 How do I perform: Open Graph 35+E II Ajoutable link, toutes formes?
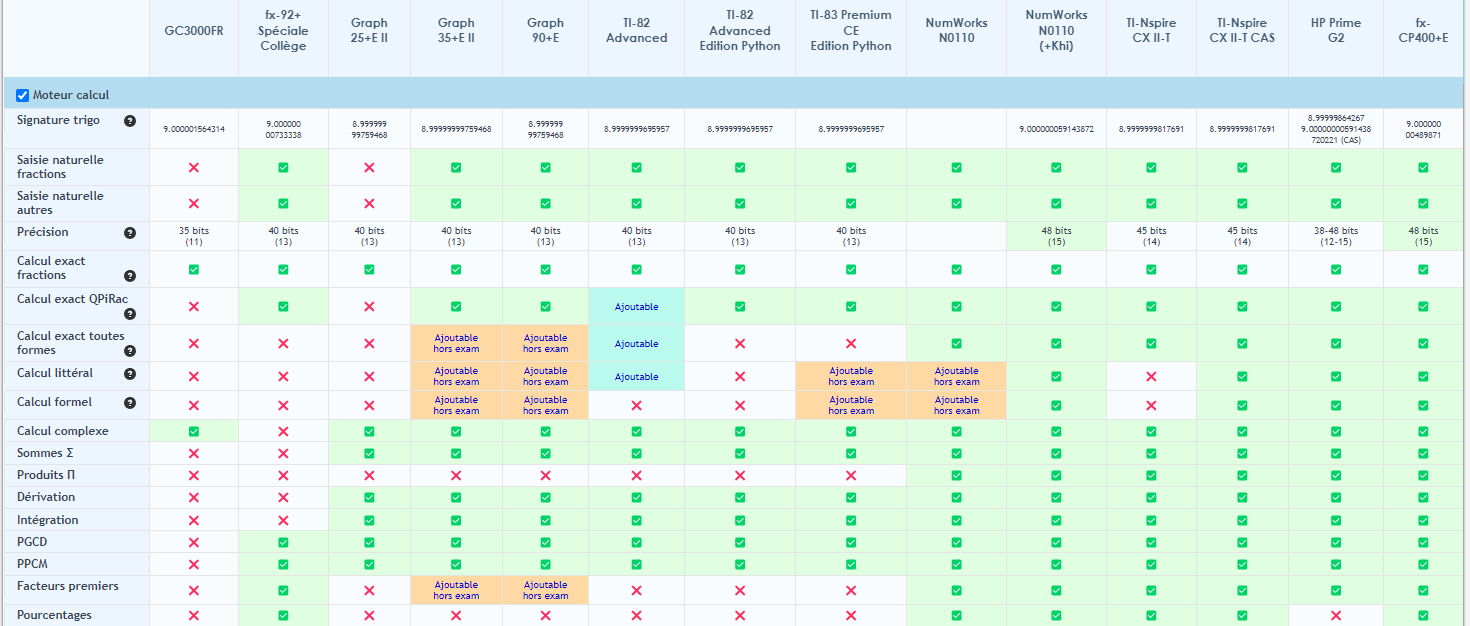click(x=456, y=344)
